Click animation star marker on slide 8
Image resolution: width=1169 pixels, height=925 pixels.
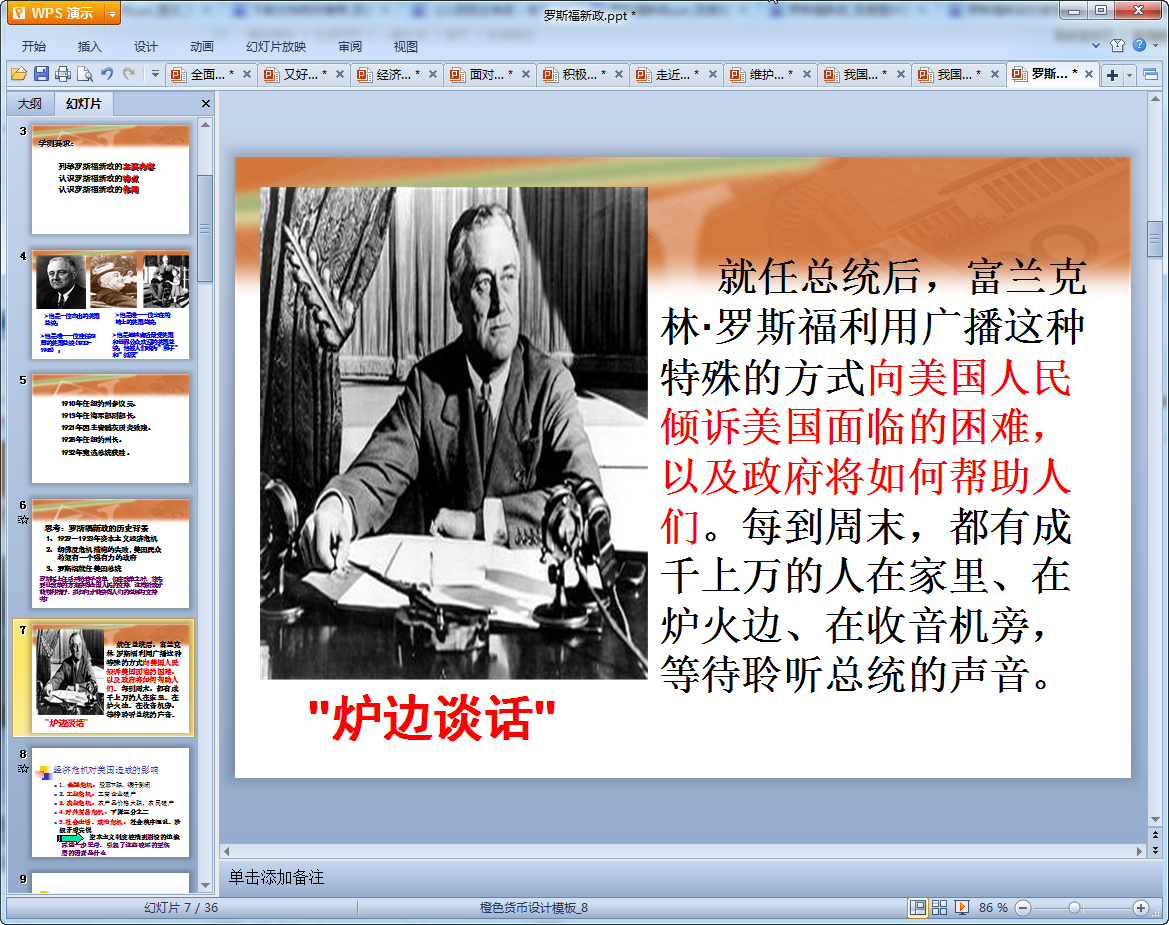[23, 768]
